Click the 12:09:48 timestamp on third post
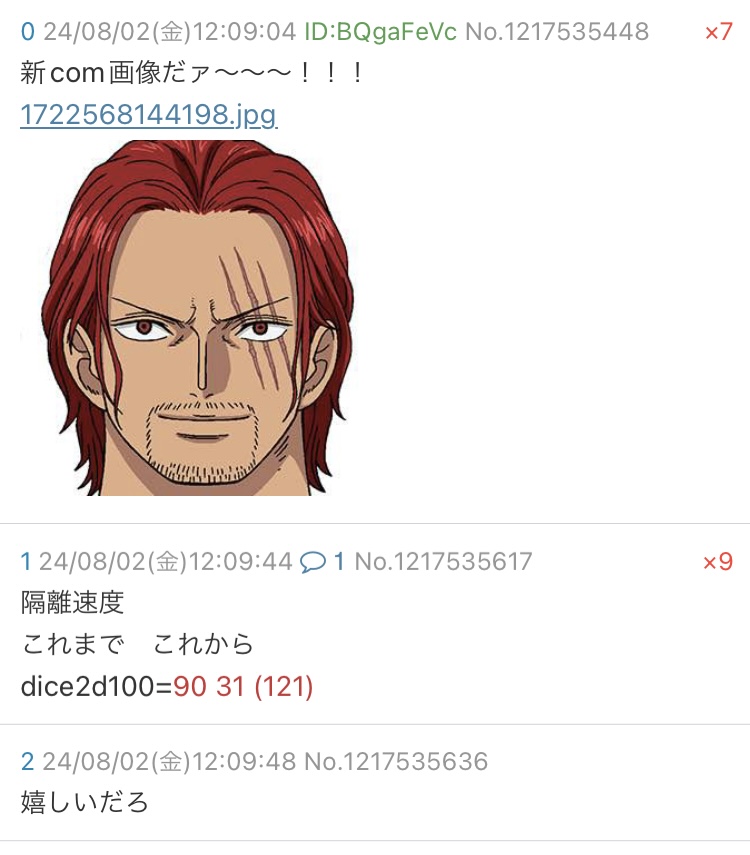 point(244,762)
